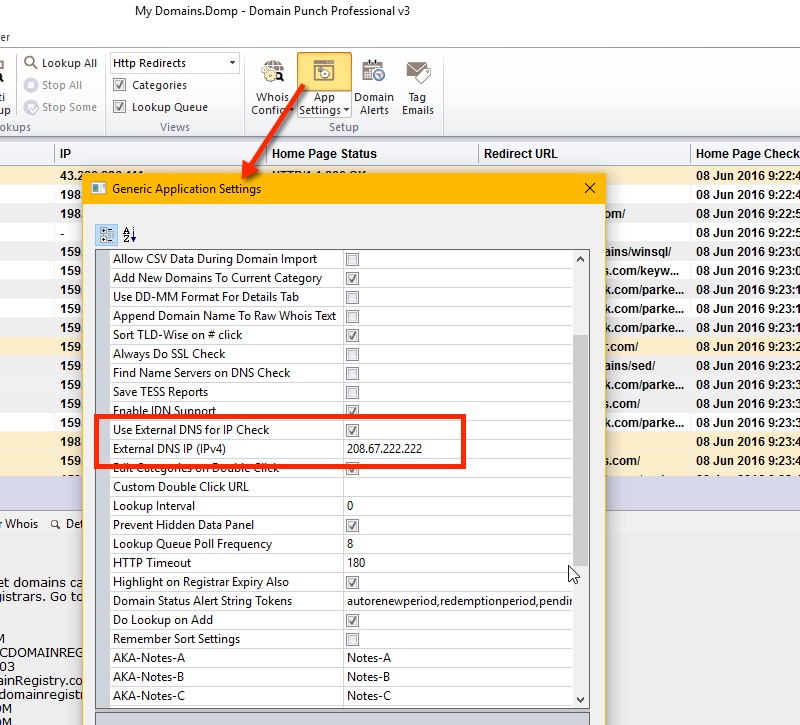The width and height of the screenshot is (800, 725).
Task: Select the 'Custom Double Click URL' property label
Action: tap(181, 487)
